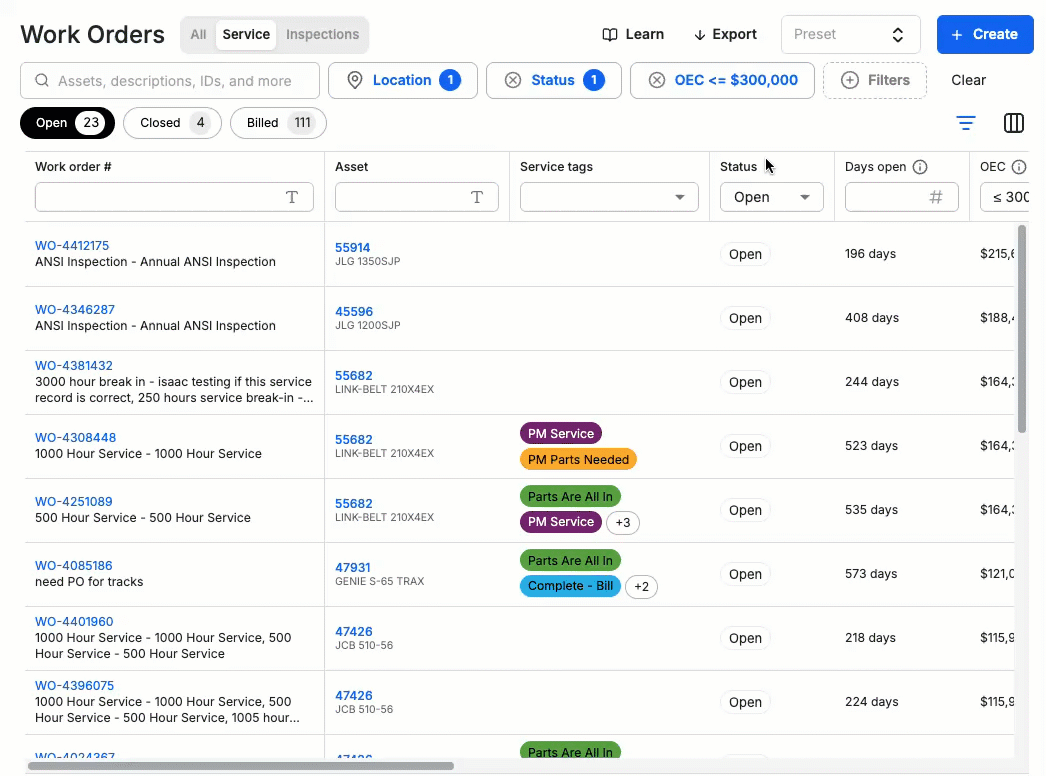
Task: Open the OEC <= $300,000 filter chip
Action: point(722,81)
